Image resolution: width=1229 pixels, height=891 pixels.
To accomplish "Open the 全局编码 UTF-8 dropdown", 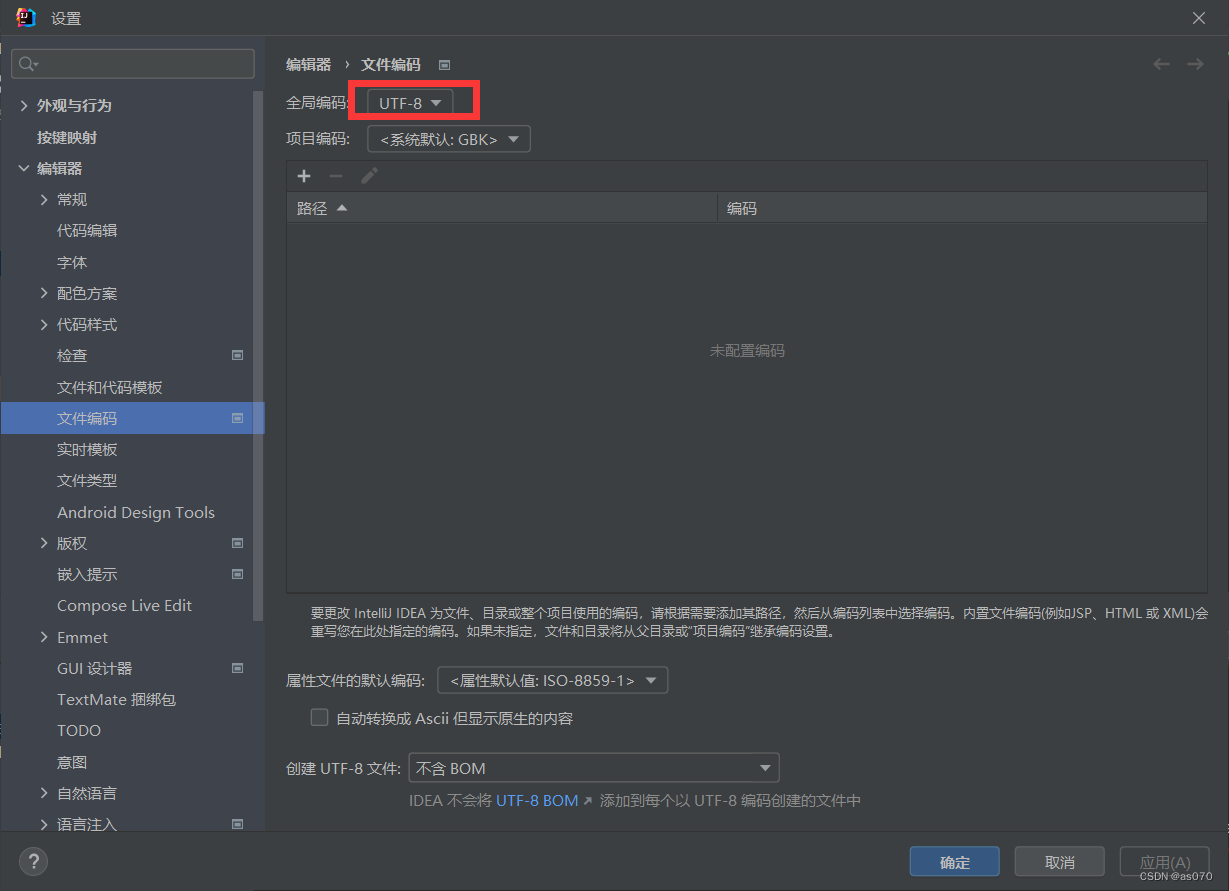I will click(412, 101).
